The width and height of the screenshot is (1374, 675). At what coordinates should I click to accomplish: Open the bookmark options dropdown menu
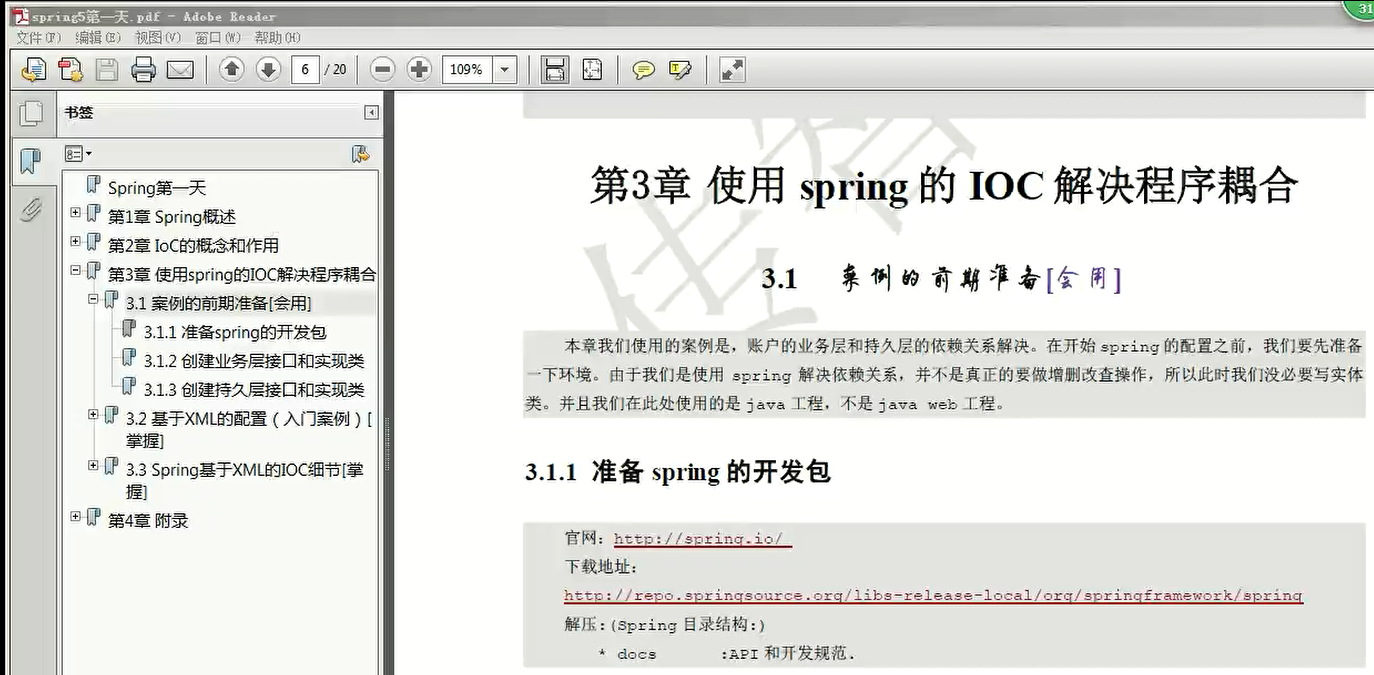[x=78, y=154]
